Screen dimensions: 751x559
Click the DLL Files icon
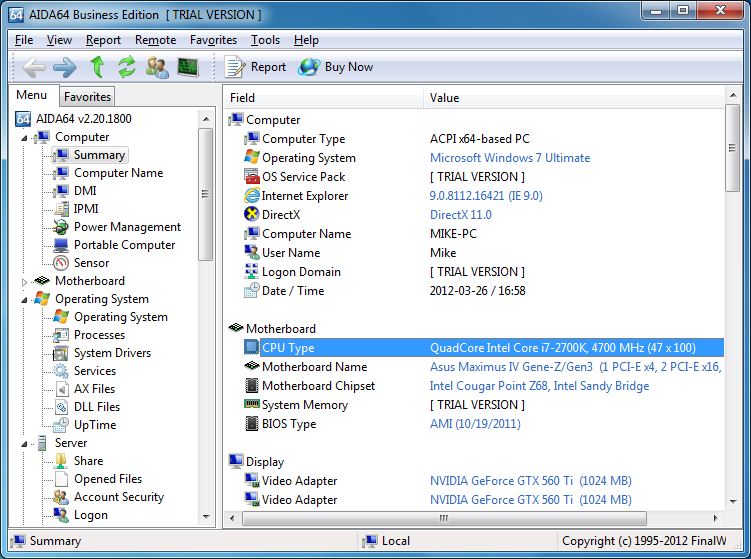click(x=62, y=407)
